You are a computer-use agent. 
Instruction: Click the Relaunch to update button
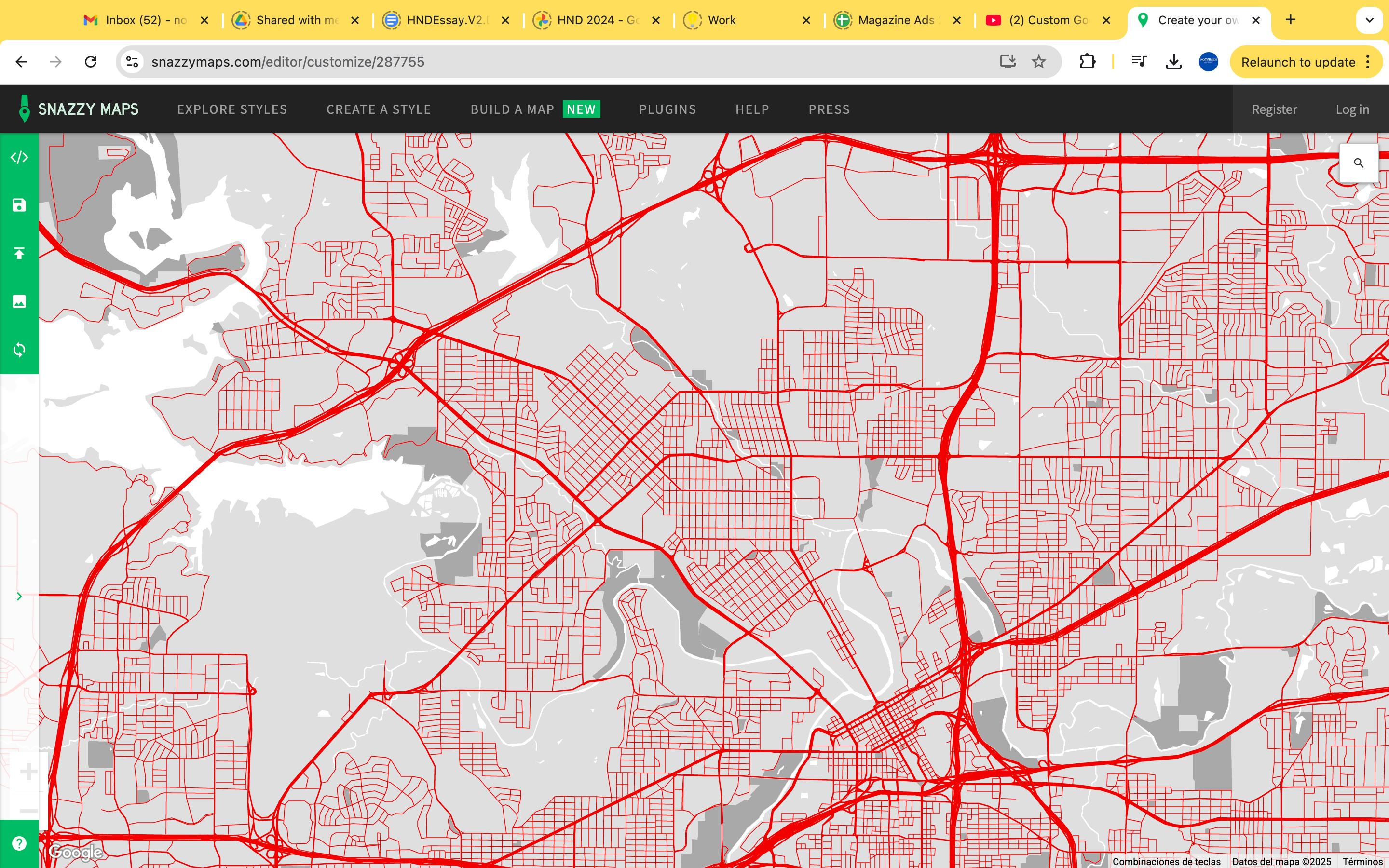1298,62
